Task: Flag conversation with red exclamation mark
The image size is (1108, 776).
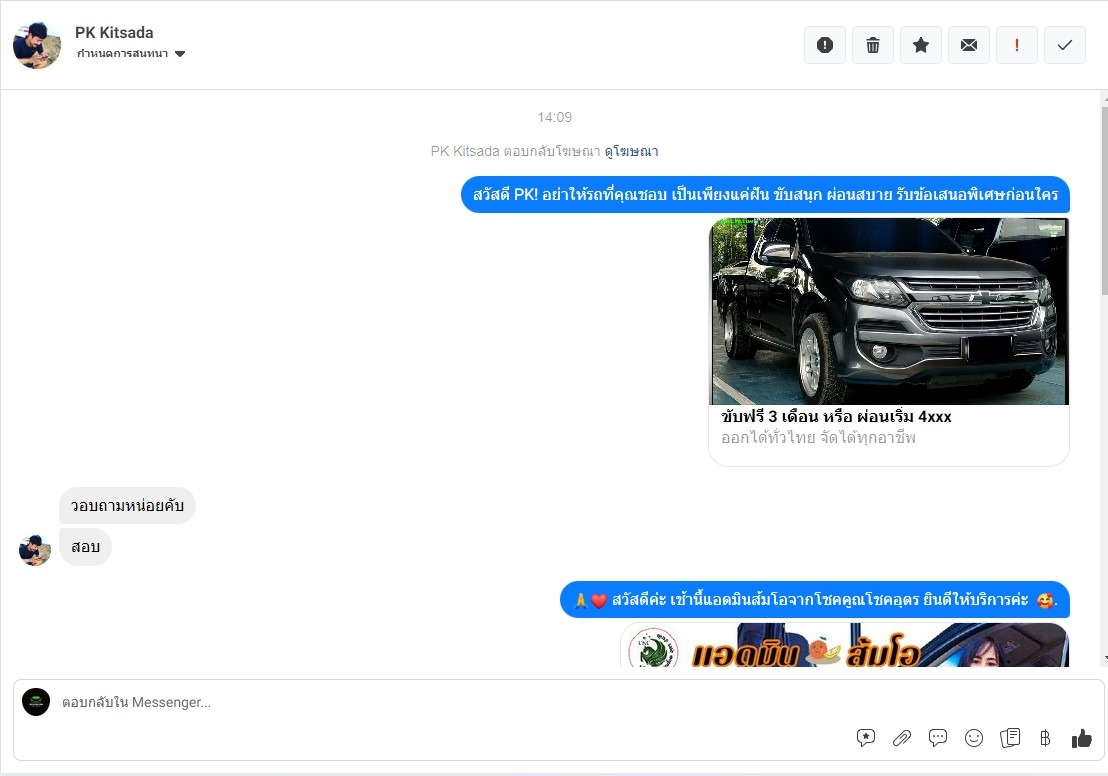Action: pyautogui.click(x=1017, y=45)
